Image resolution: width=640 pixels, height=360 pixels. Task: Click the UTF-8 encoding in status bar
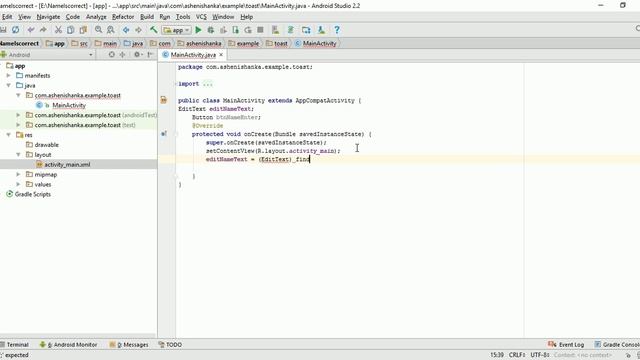pyautogui.click(x=540, y=355)
